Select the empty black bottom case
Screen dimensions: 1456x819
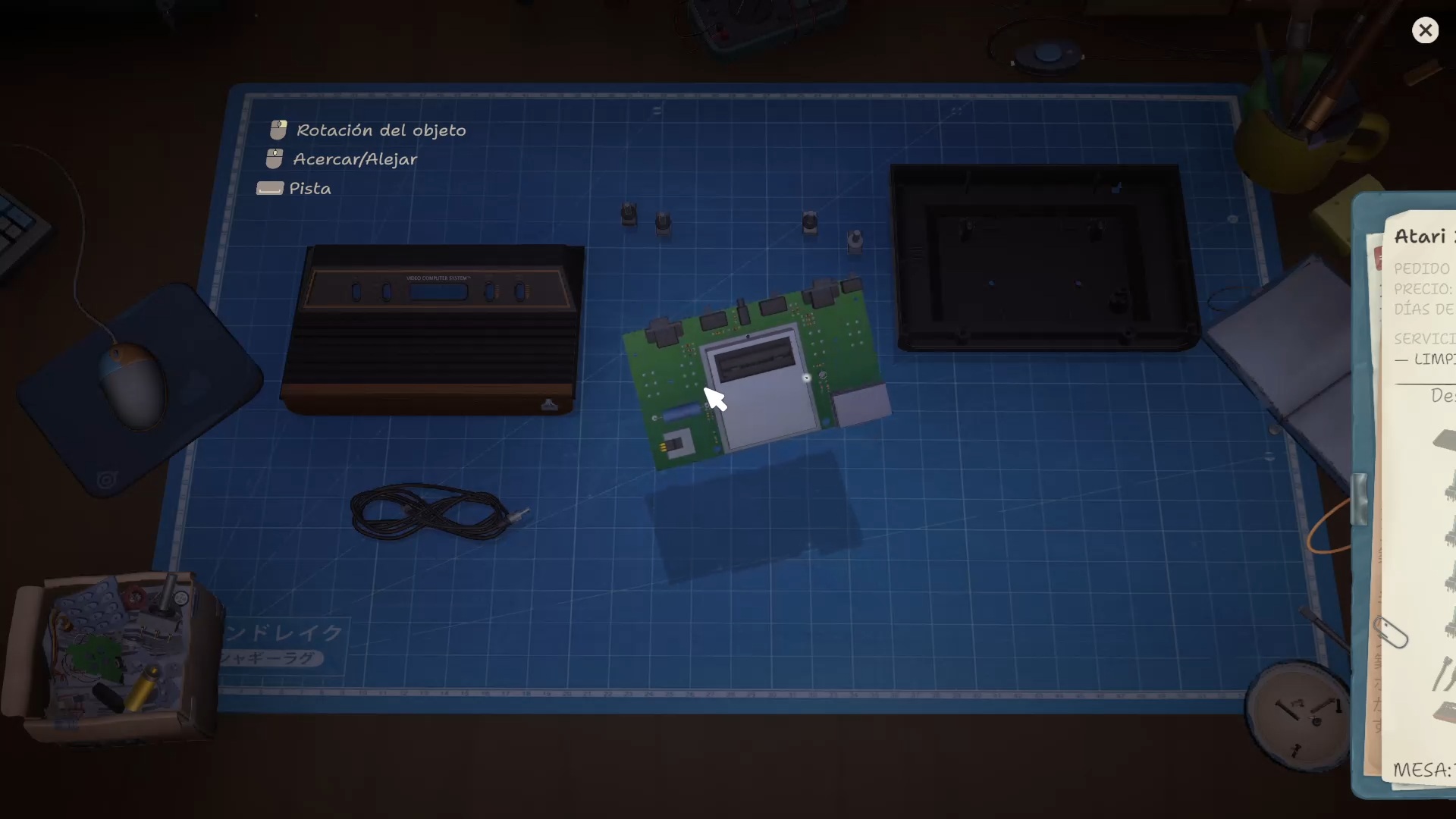coord(1044,258)
